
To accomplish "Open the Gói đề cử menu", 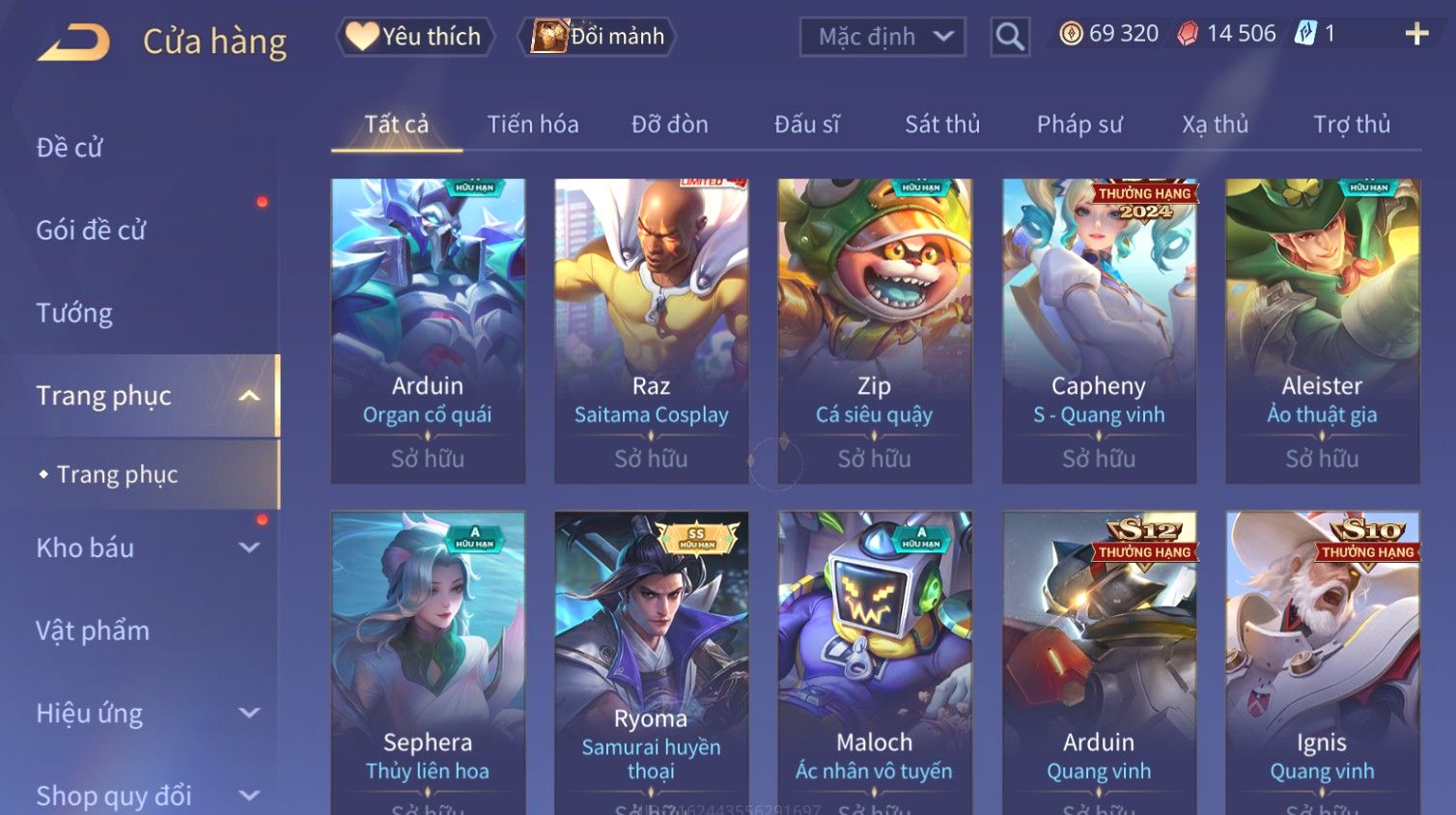I will [91, 230].
